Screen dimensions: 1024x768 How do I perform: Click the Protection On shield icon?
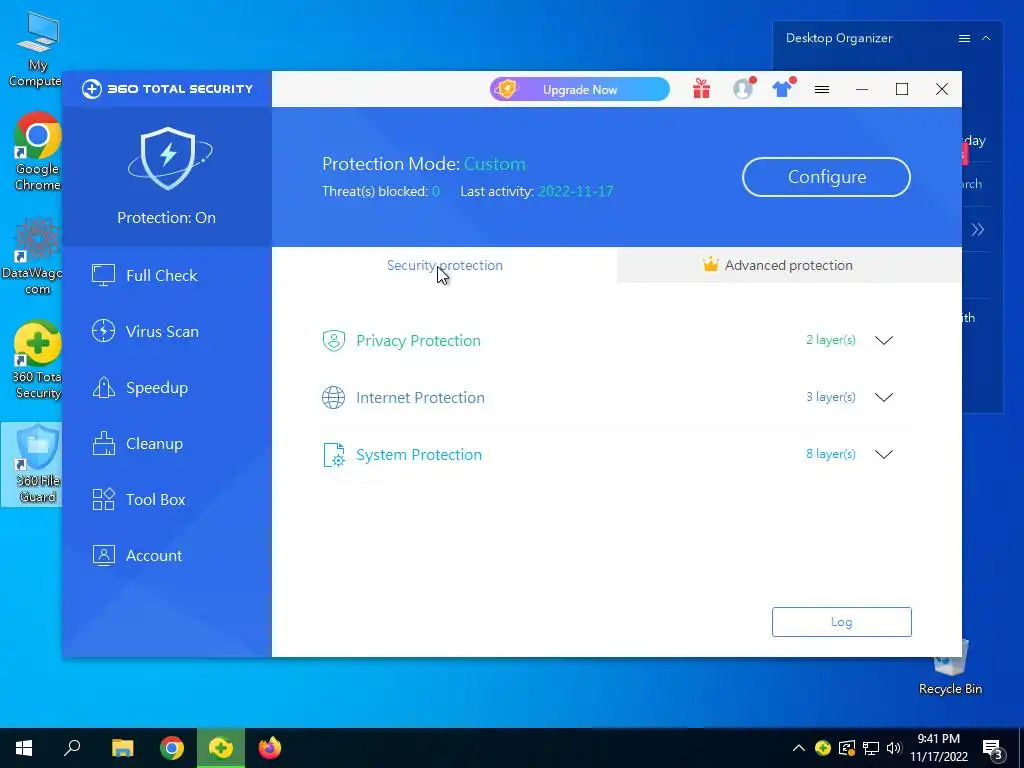(x=168, y=159)
